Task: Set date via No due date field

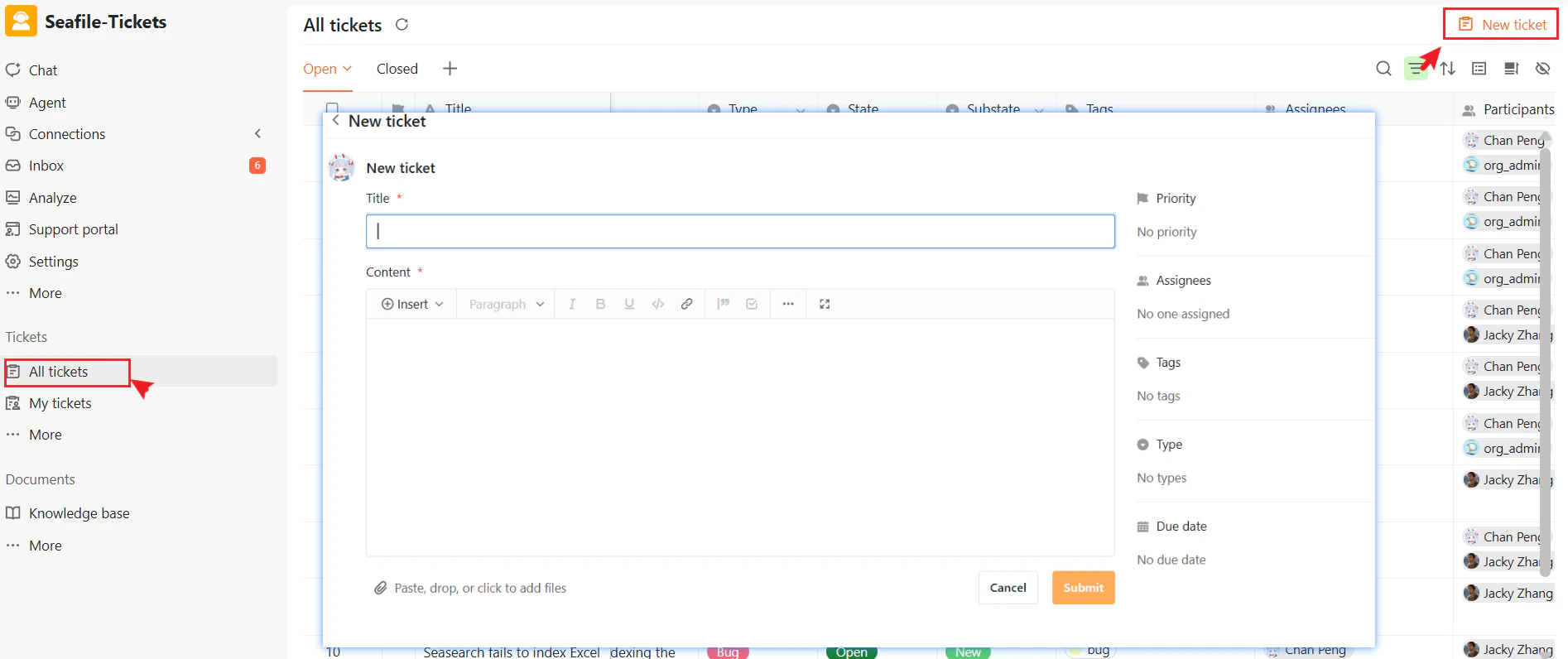Action: click(1171, 560)
